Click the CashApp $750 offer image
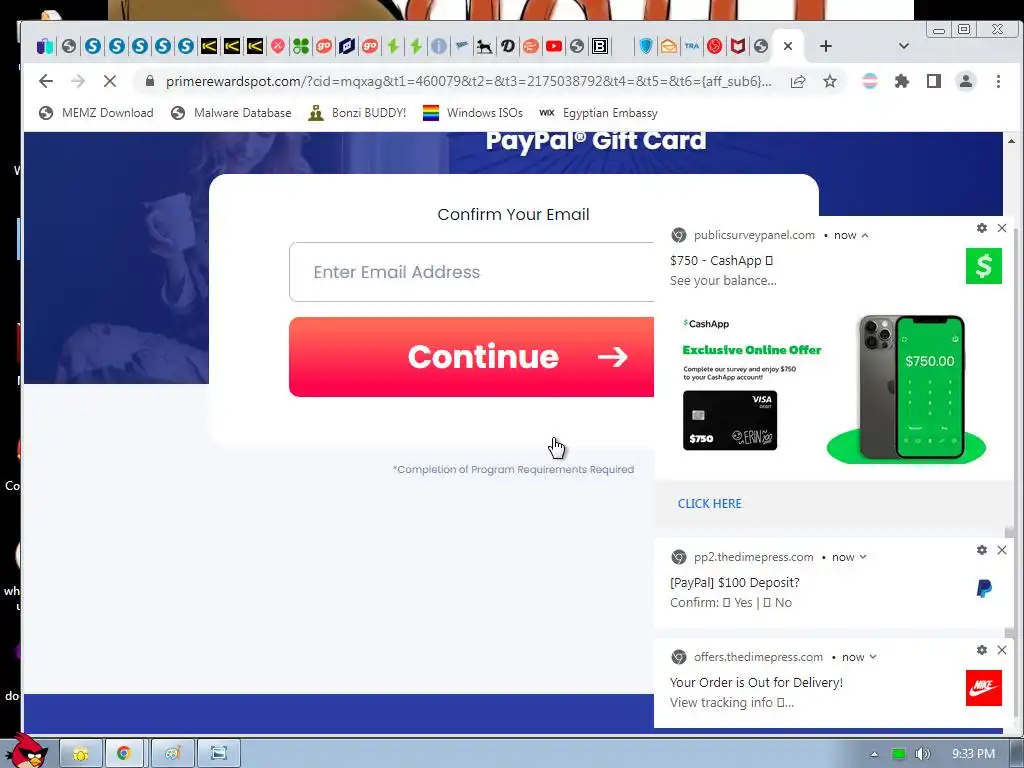 pos(833,390)
